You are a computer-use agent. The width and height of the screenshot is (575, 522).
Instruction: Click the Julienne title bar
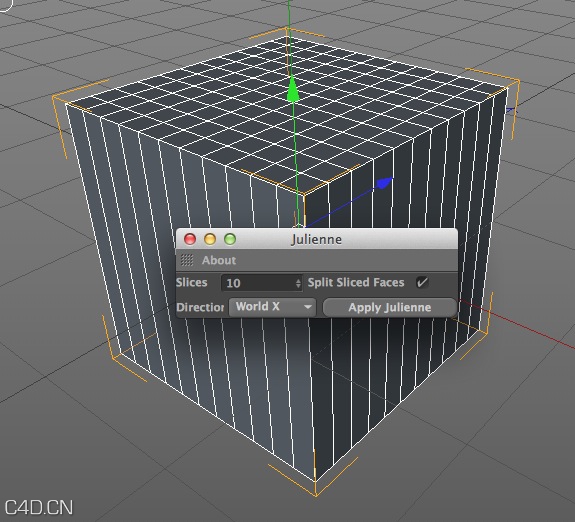[x=317, y=239]
